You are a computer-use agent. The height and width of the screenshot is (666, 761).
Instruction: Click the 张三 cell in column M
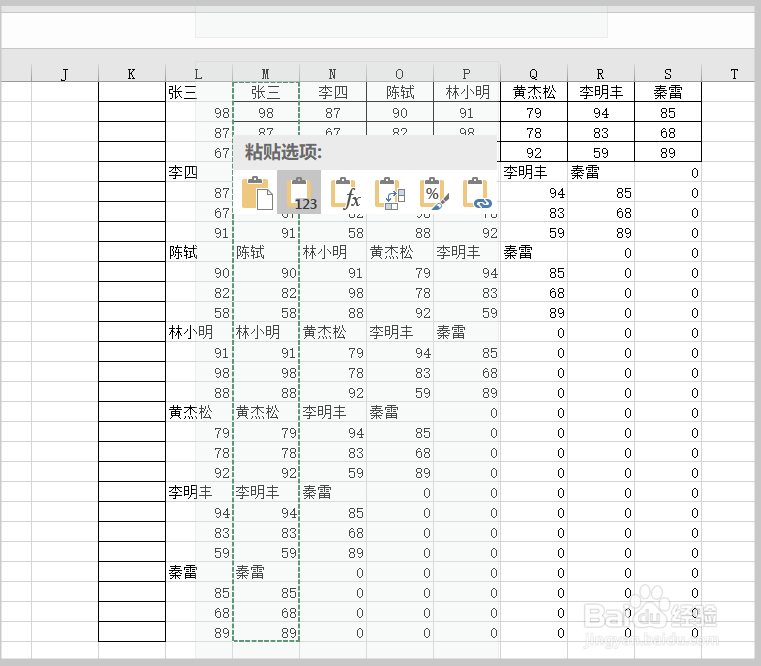click(266, 92)
